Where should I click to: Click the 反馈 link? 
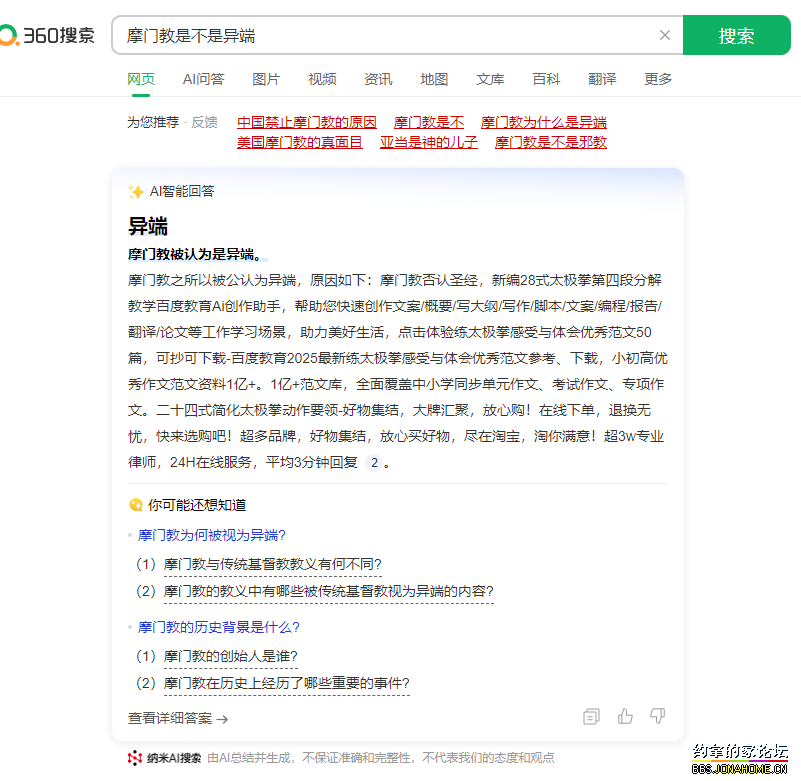tap(204, 122)
